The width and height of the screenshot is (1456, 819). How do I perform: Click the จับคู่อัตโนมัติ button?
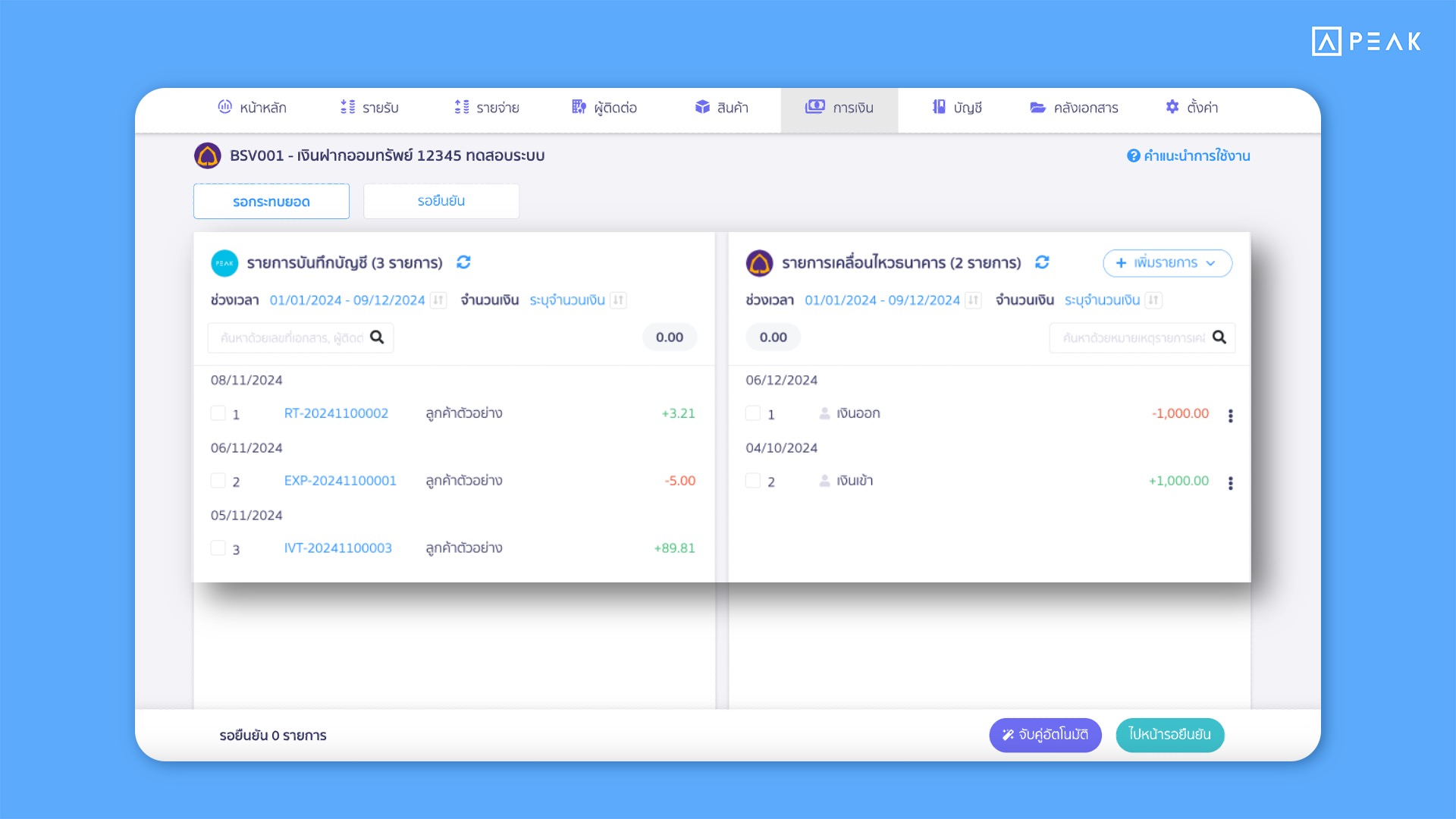click(x=1045, y=735)
